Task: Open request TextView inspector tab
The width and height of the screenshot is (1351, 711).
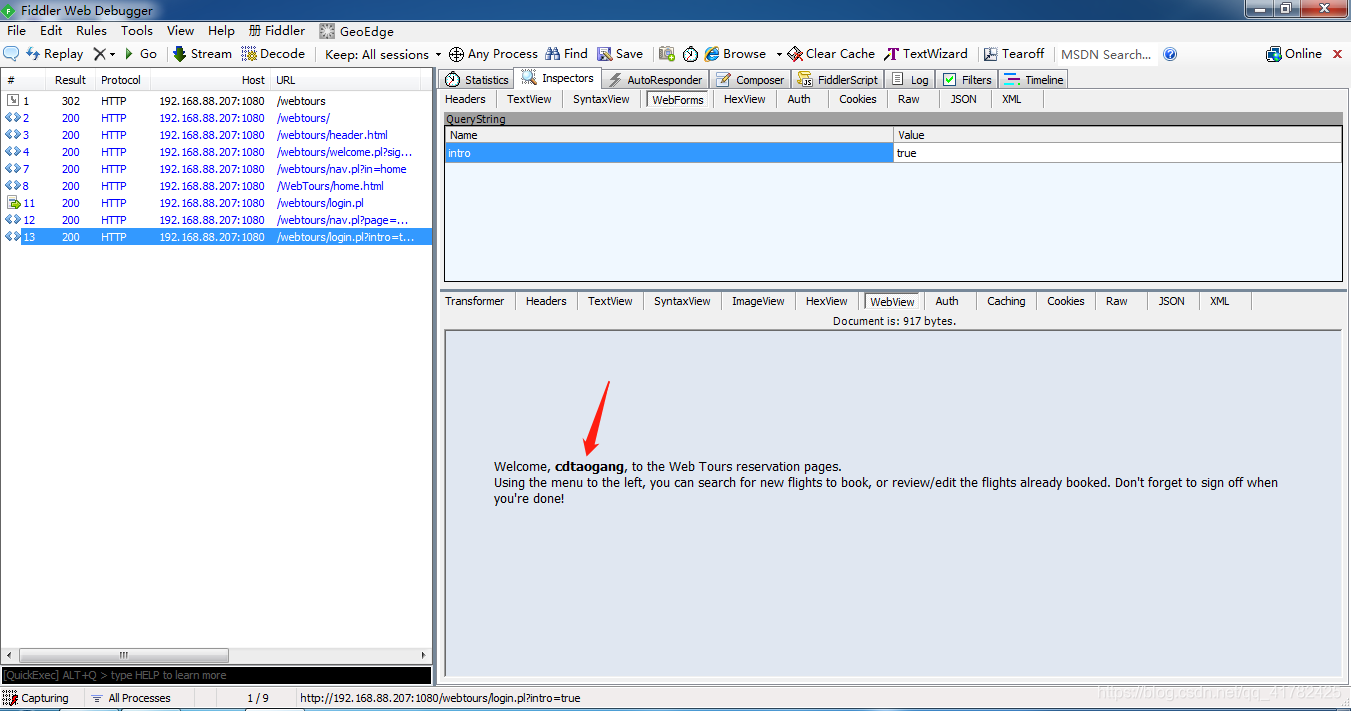Action: 529,99
